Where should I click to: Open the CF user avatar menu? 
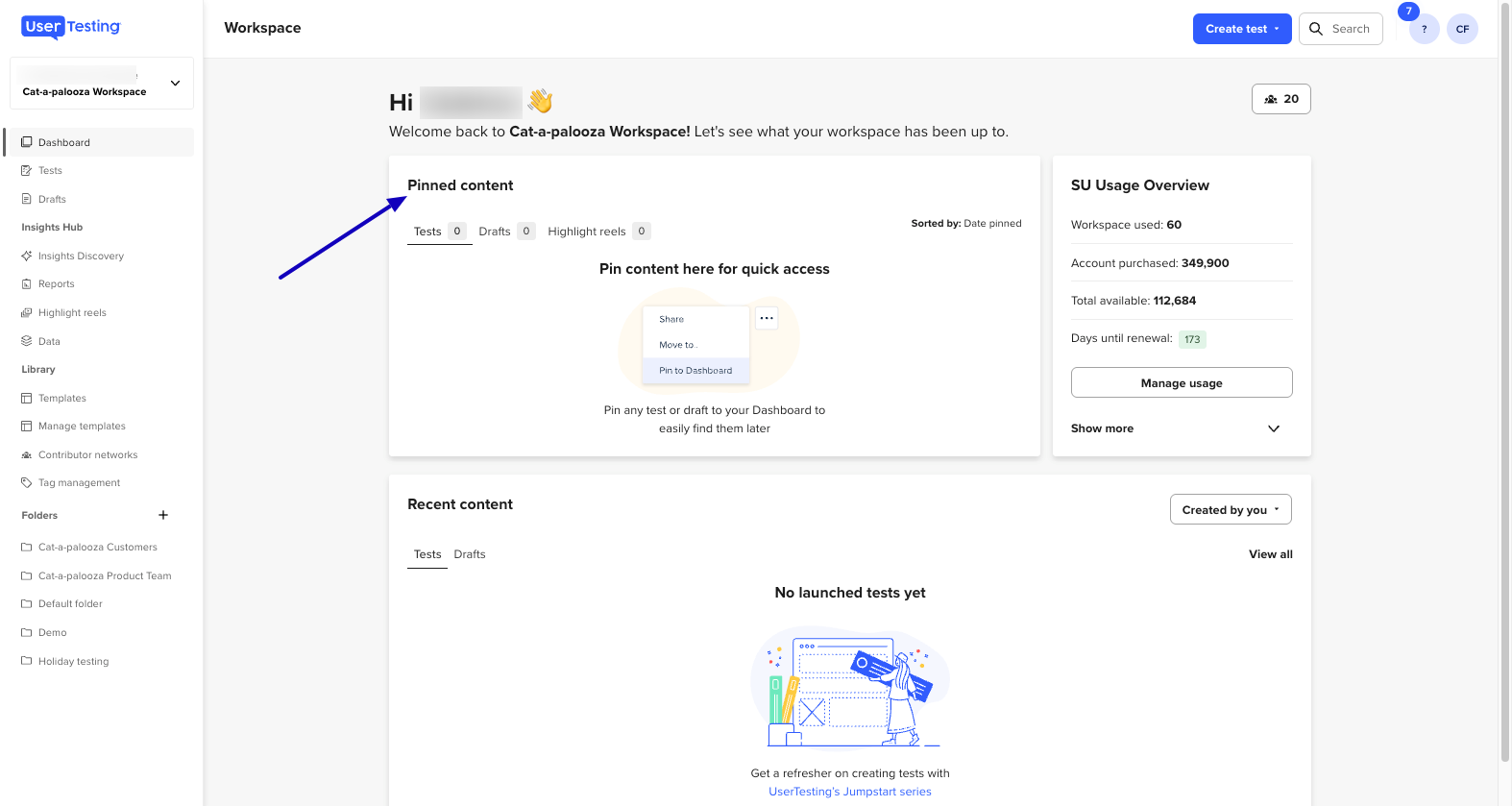point(1462,29)
